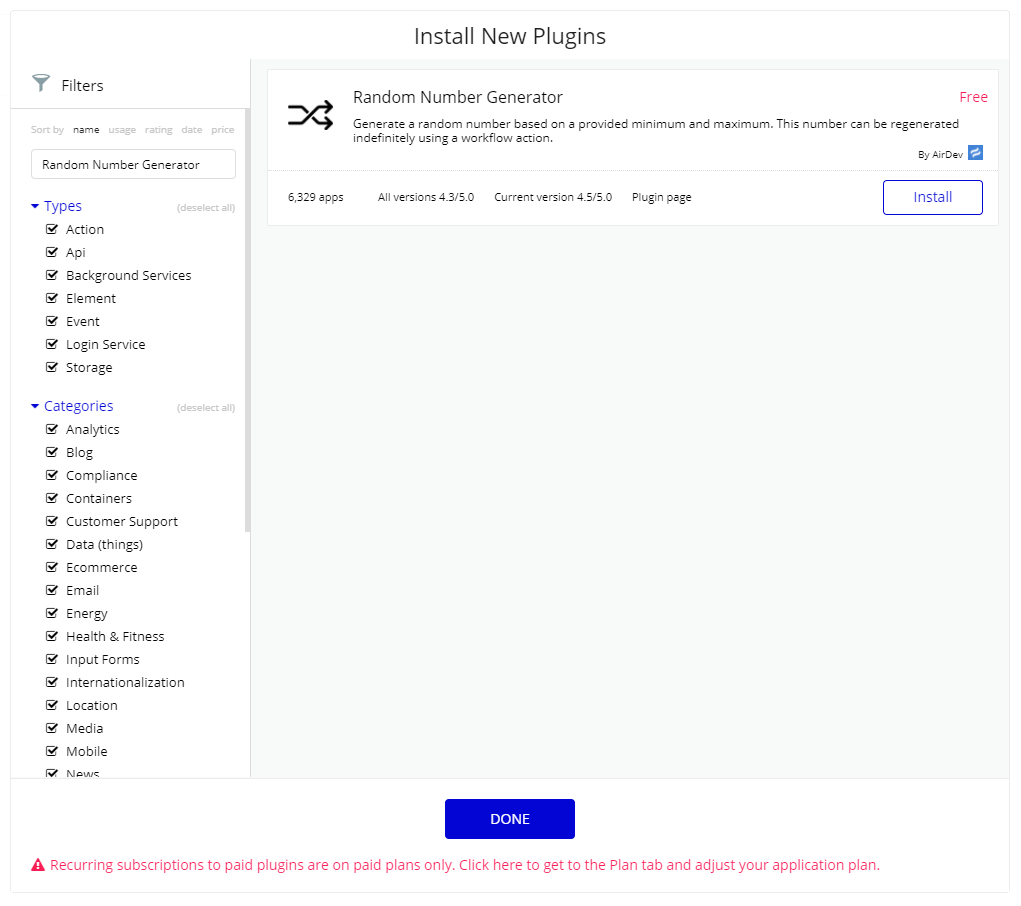This screenshot has height=906, width=1021.
Task: Uncheck the Customer Support checkbox
Action: [52, 521]
